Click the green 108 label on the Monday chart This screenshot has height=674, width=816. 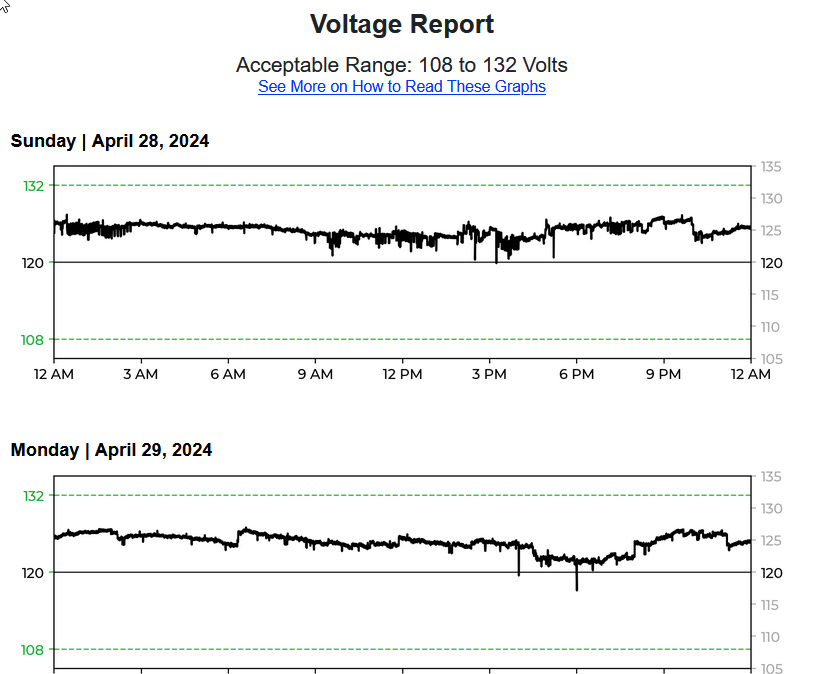click(32, 650)
